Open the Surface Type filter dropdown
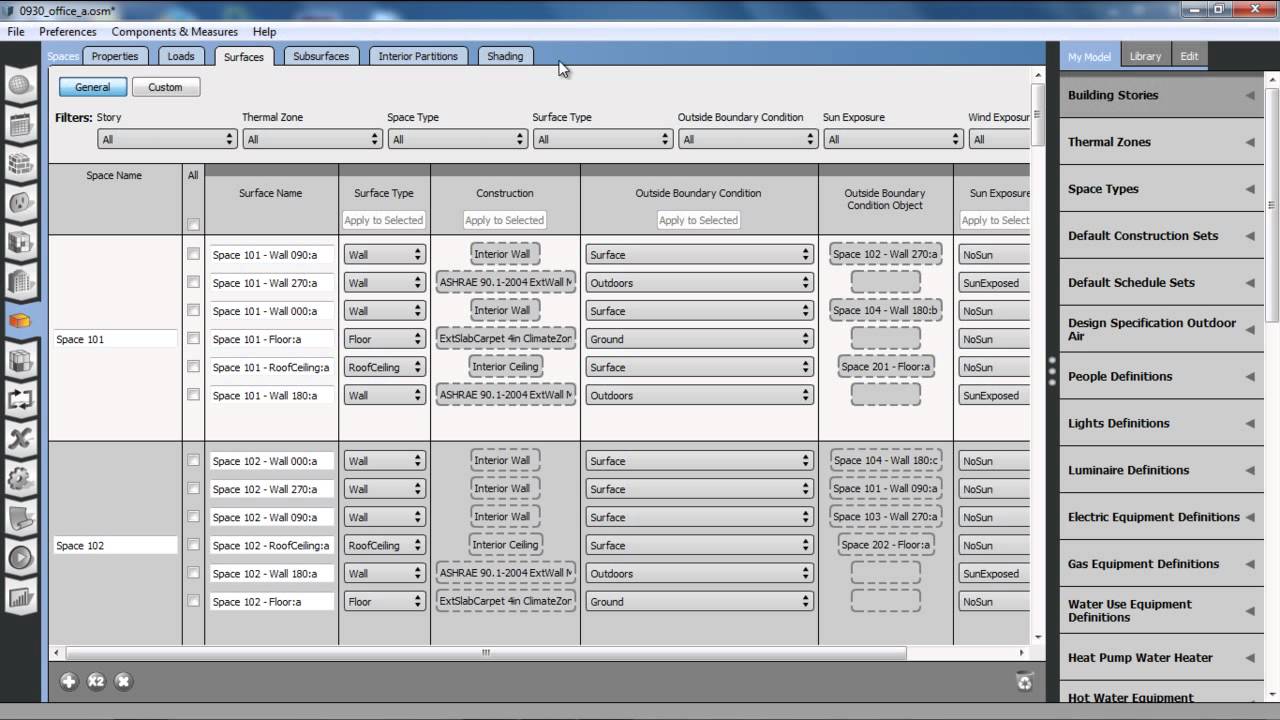 click(x=602, y=139)
